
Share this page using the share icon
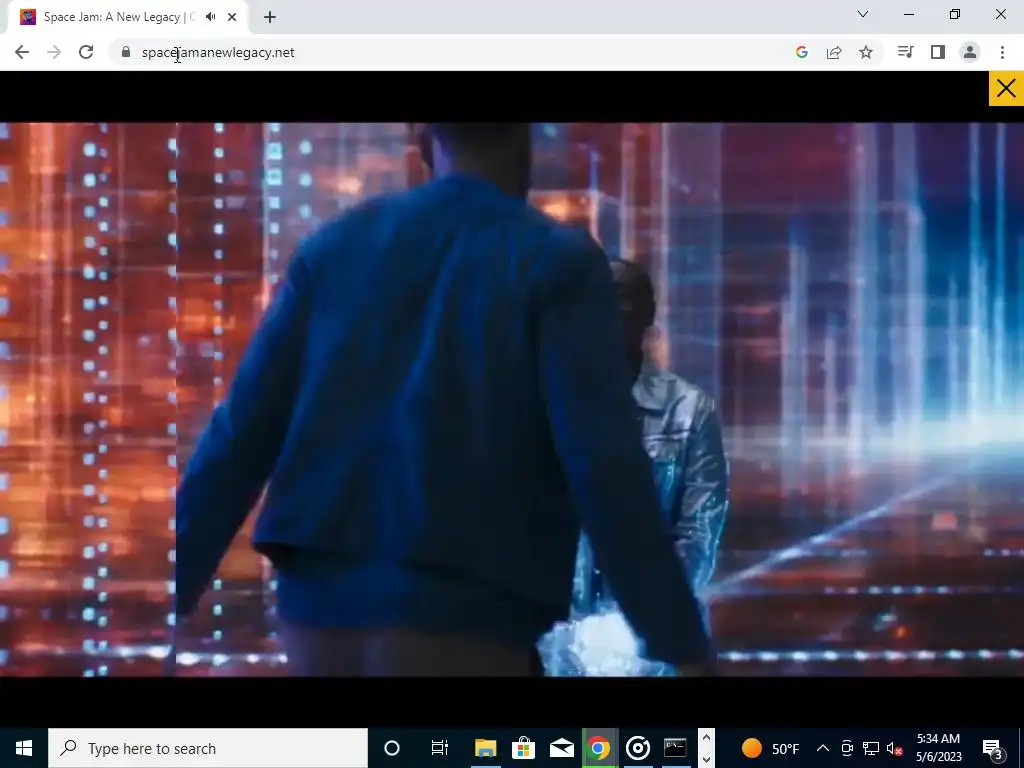834,52
